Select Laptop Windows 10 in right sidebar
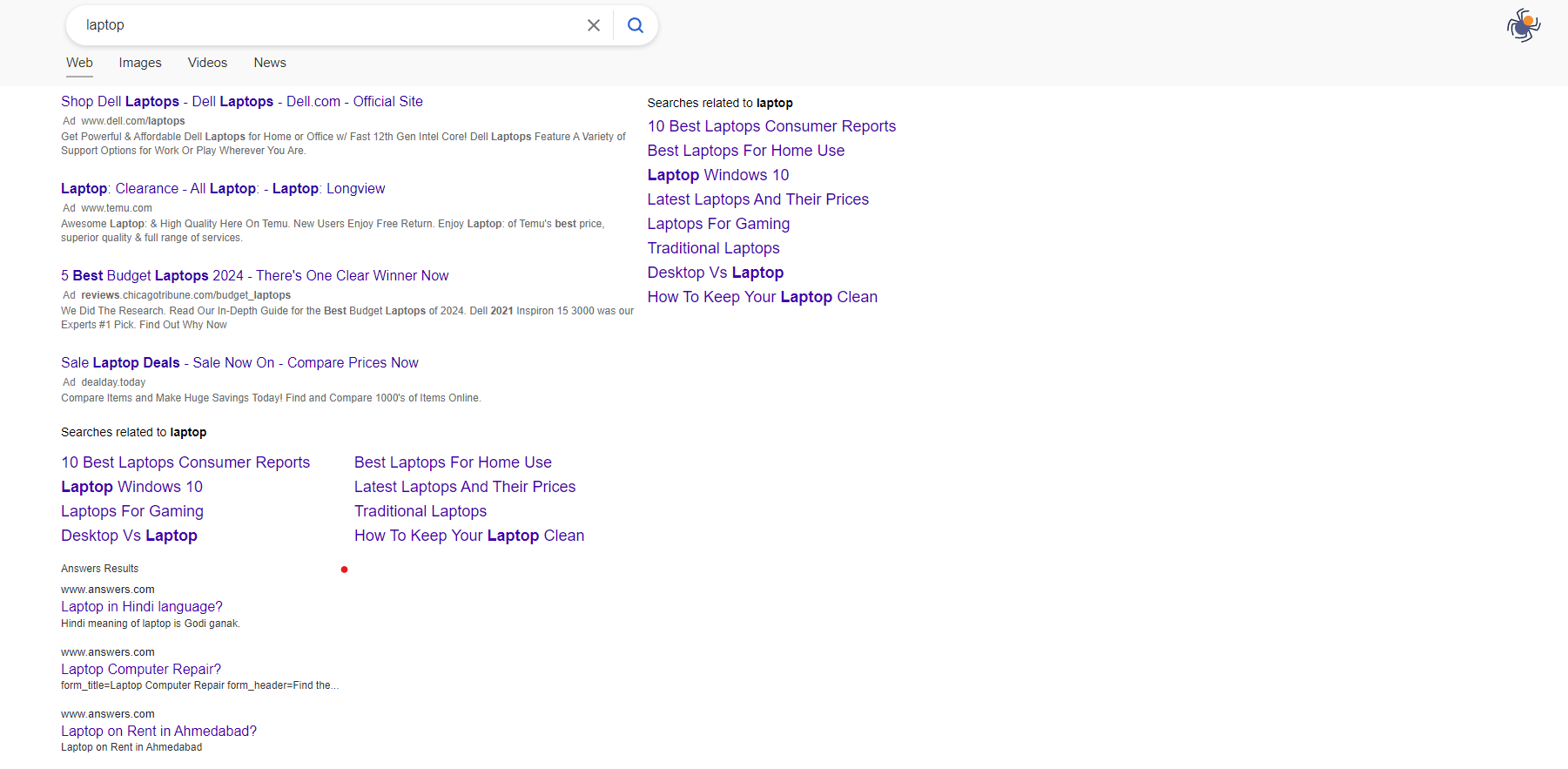Viewport: 1568px width, 769px height. click(x=717, y=175)
